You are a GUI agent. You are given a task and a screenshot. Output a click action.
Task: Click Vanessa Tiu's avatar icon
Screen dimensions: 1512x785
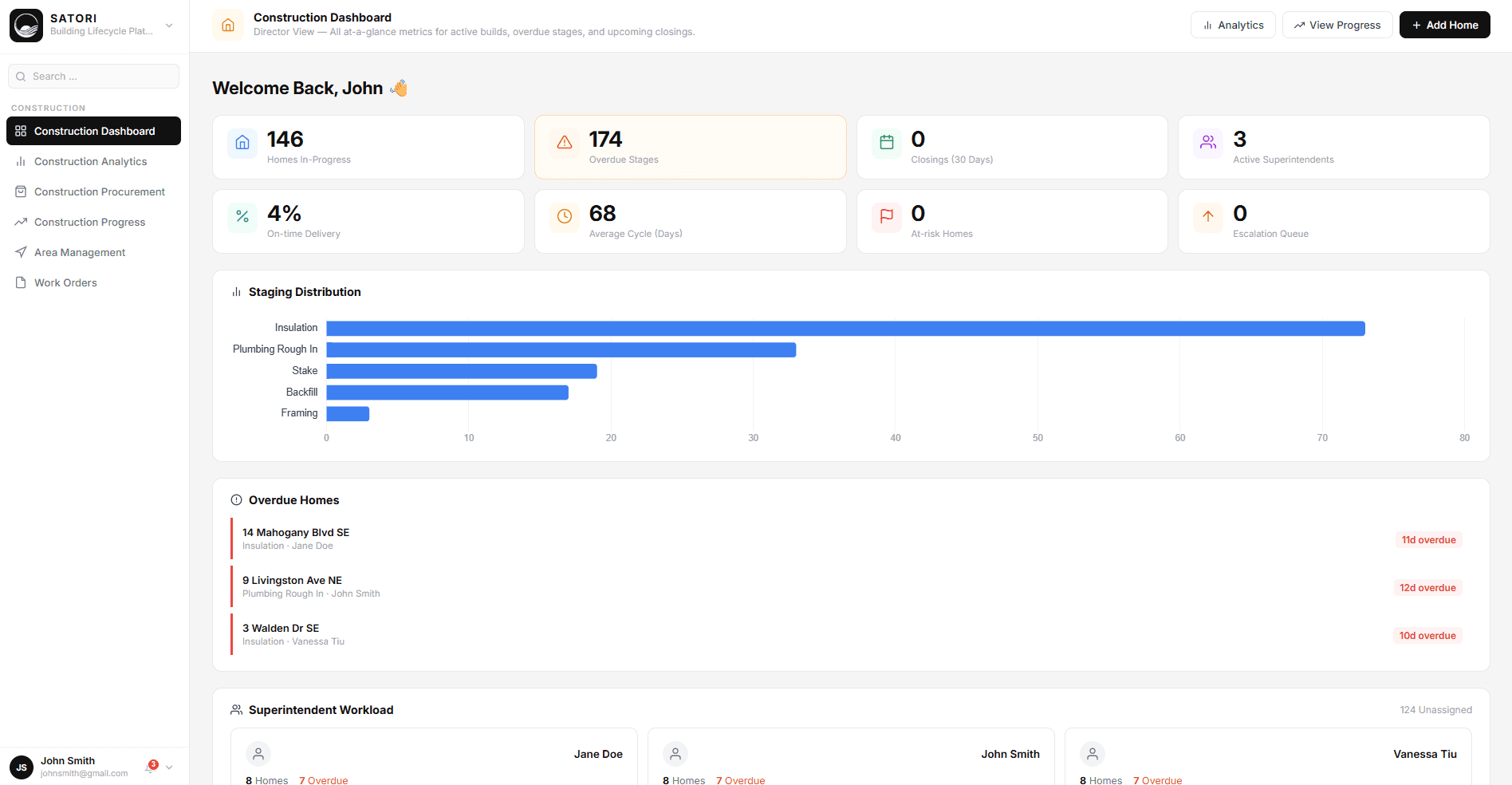click(x=1093, y=754)
